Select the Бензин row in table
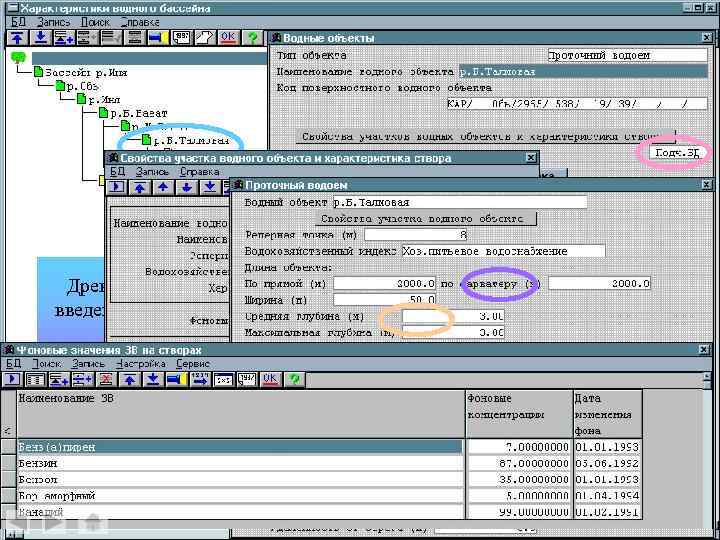This screenshot has height=540, width=720. coord(240,463)
